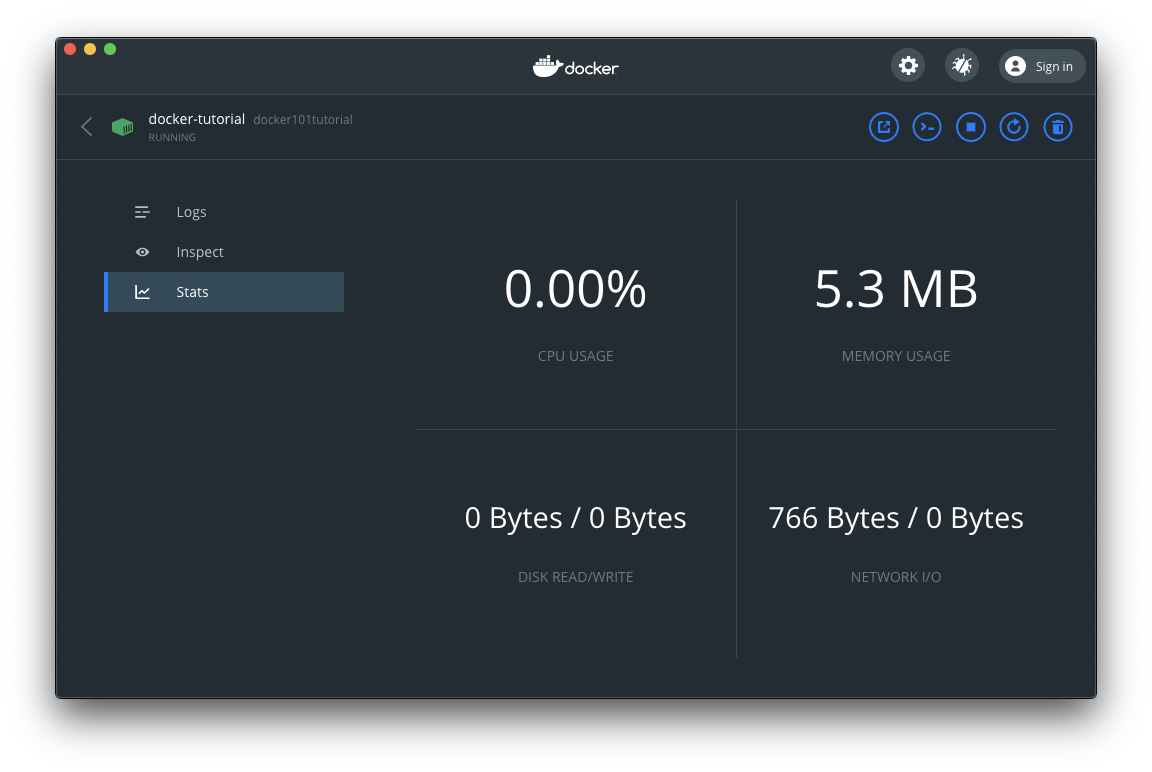The width and height of the screenshot is (1152, 772).
Task: Stop the running docker-tutorial container
Action: pos(970,127)
